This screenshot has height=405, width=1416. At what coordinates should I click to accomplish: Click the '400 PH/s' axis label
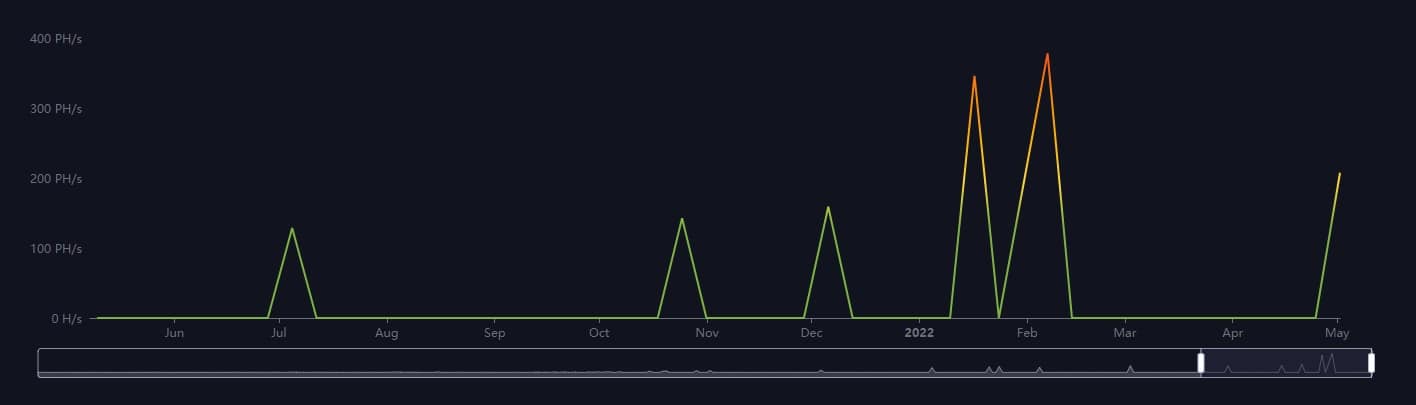click(x=55, y=38)
